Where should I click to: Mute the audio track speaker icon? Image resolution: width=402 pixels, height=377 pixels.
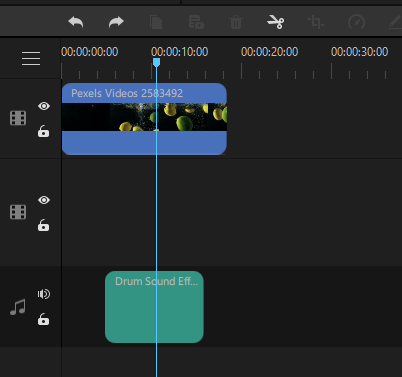point(44,294)
